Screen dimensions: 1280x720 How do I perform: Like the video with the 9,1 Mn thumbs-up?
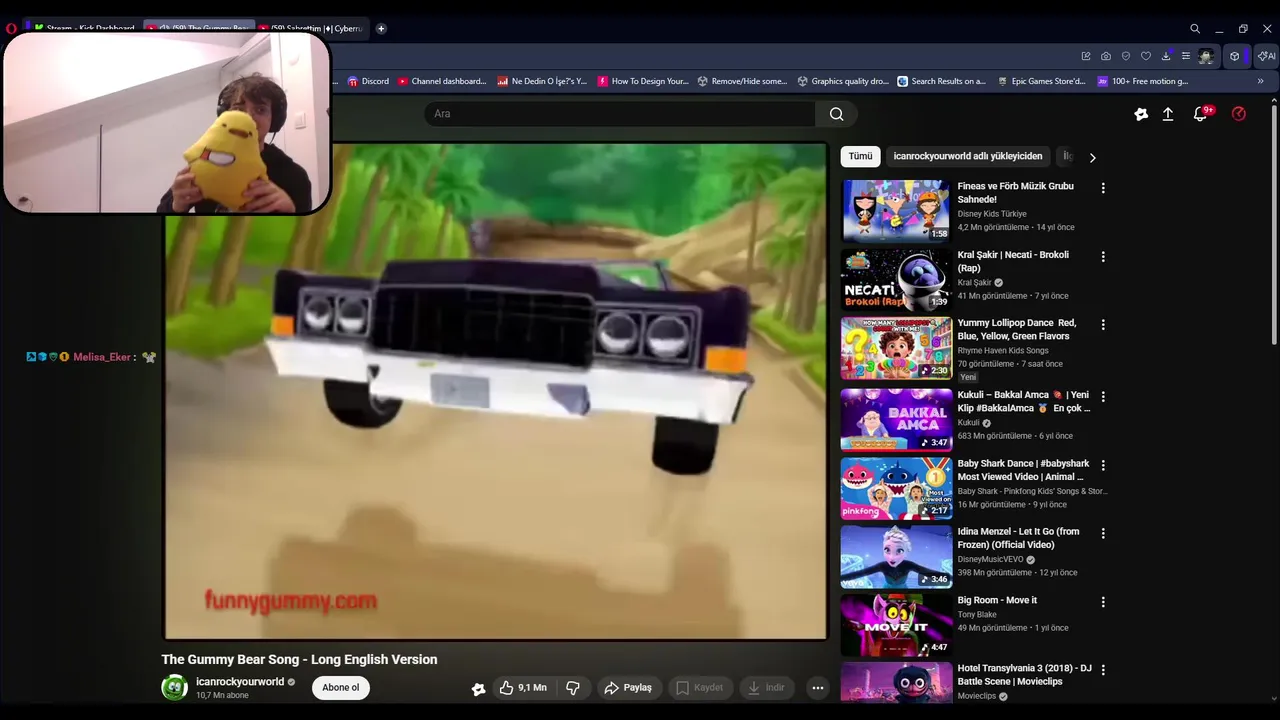click(x=523, y=688)
